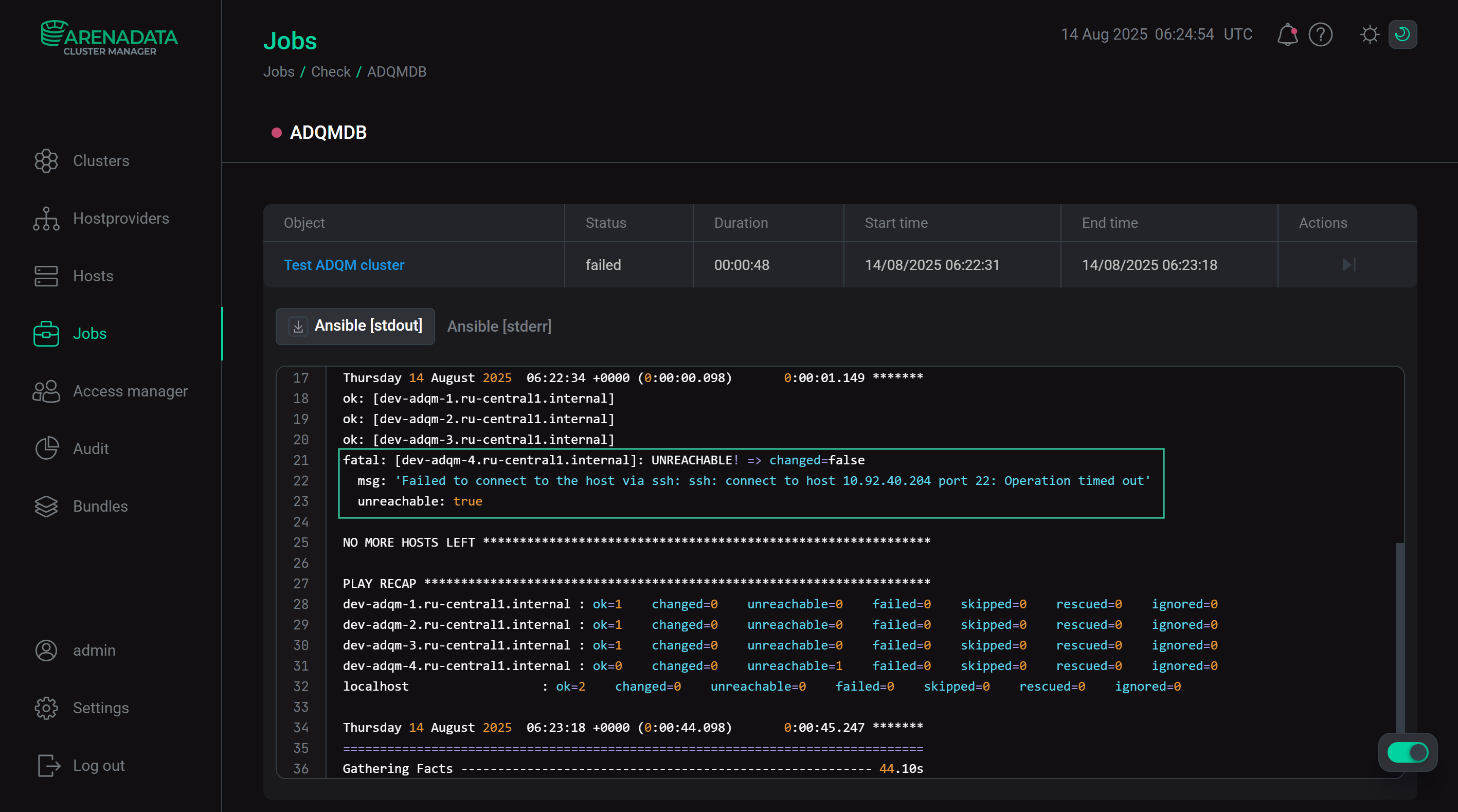Click log line ok dev-adqm-1.ru-central1.internal
Viewport: 1458px width, 812px height.
[x=478, y=399]
